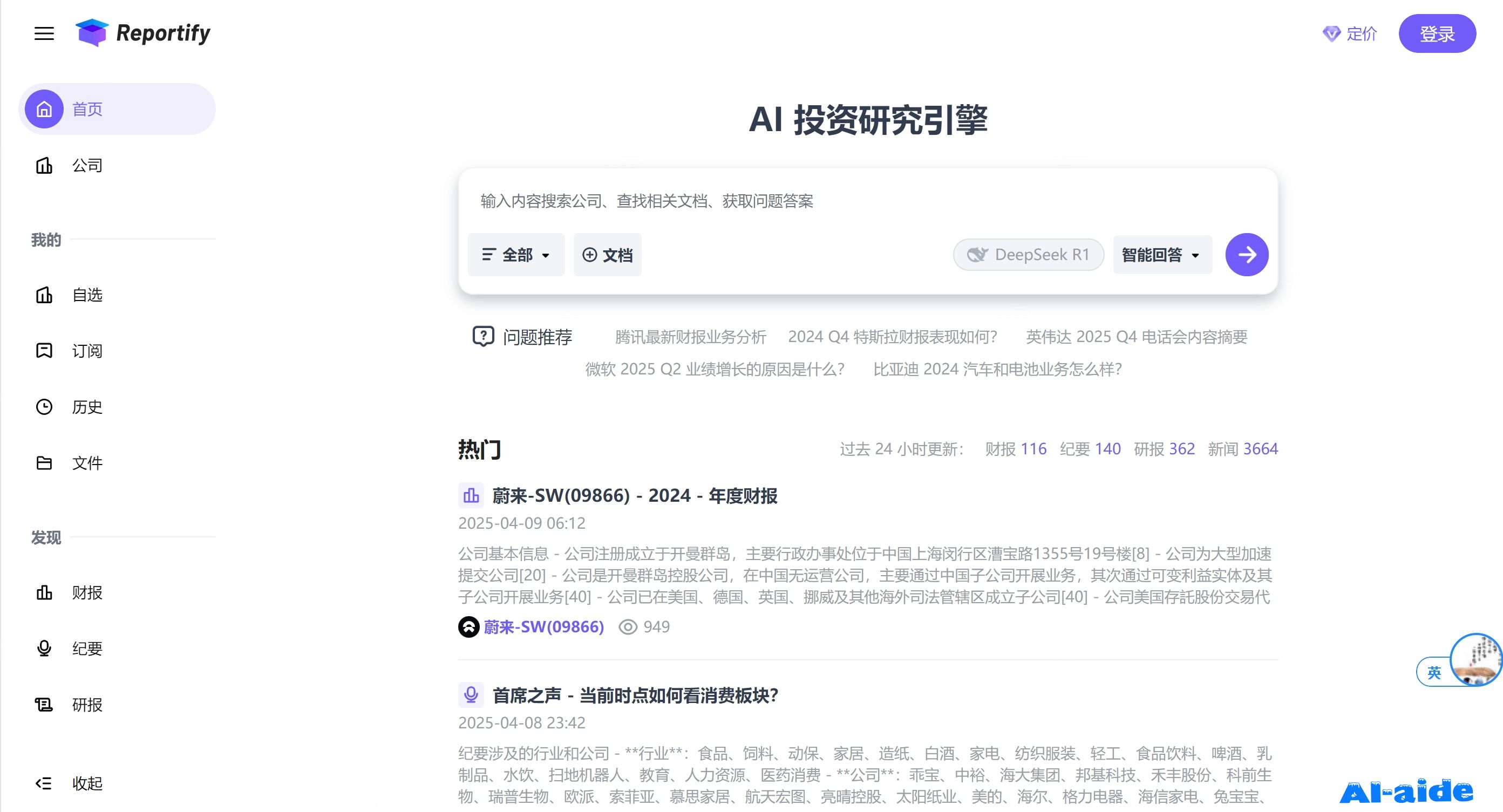Select suggestion 微软 2025 Q2 业绩增长
1503x812 pixels.
pos(715,370)
